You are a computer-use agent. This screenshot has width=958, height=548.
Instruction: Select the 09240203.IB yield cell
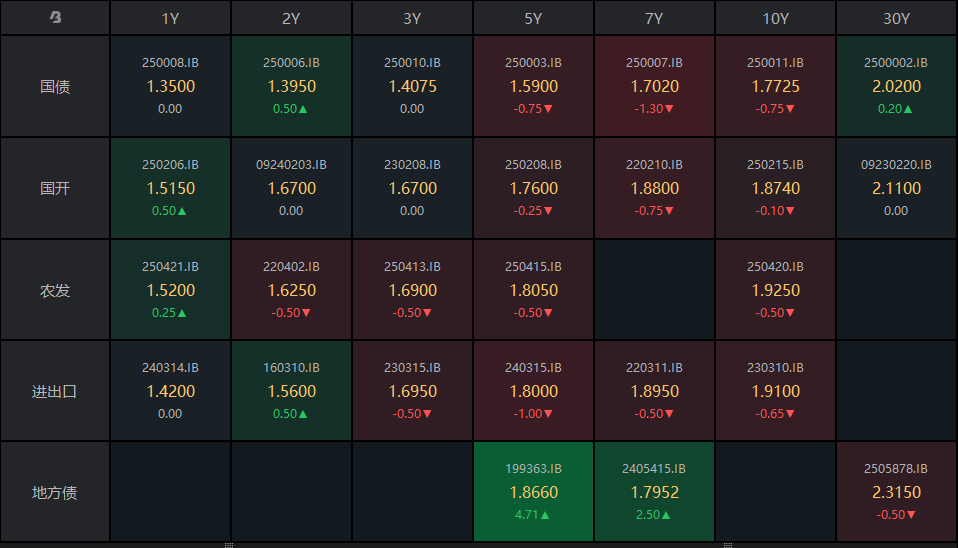[x=291, y=188]
